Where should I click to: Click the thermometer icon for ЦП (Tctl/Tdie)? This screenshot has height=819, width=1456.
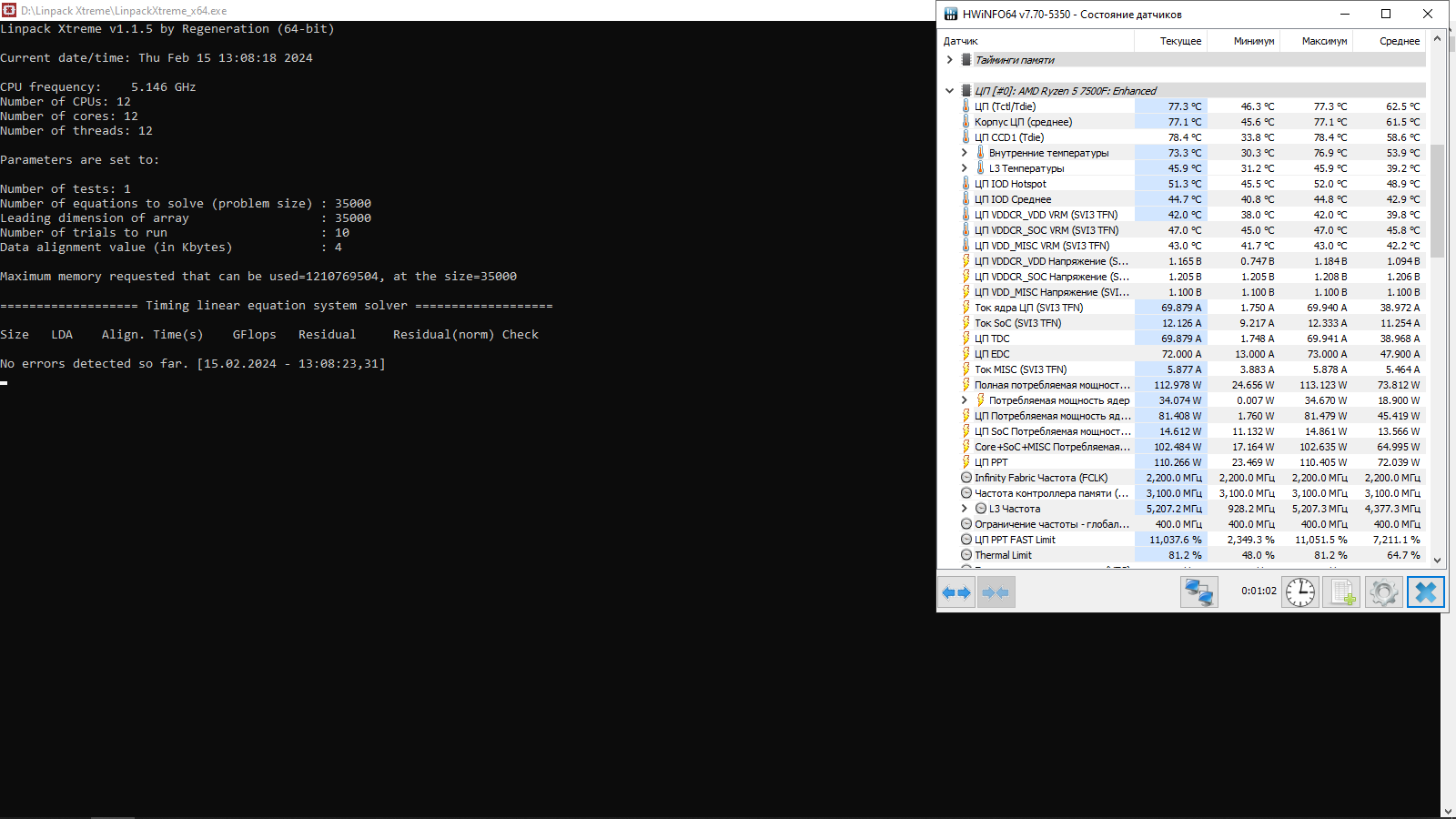[x=966, y=106]
